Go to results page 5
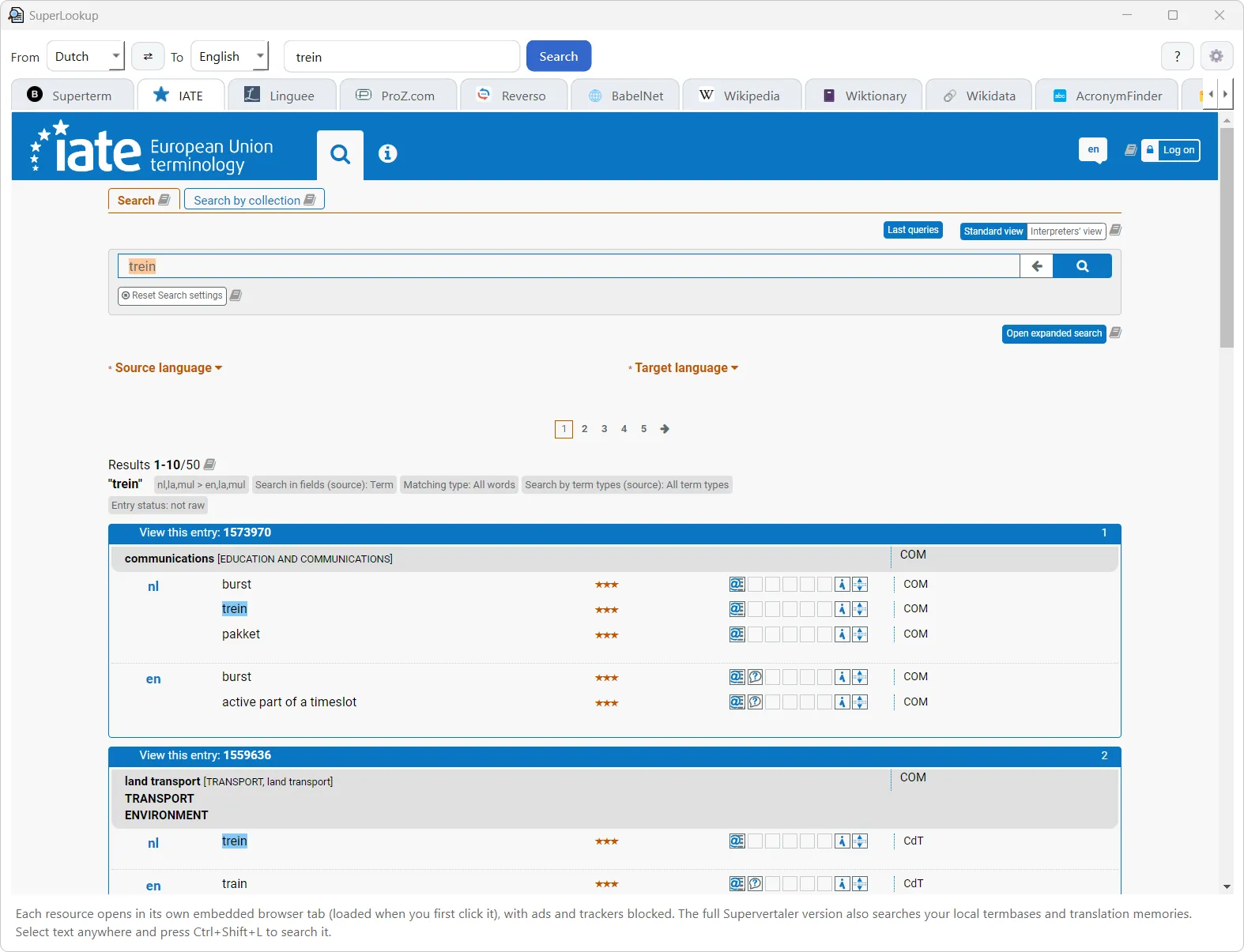Screen dimensions: 1244x952 tap(643, 429)
